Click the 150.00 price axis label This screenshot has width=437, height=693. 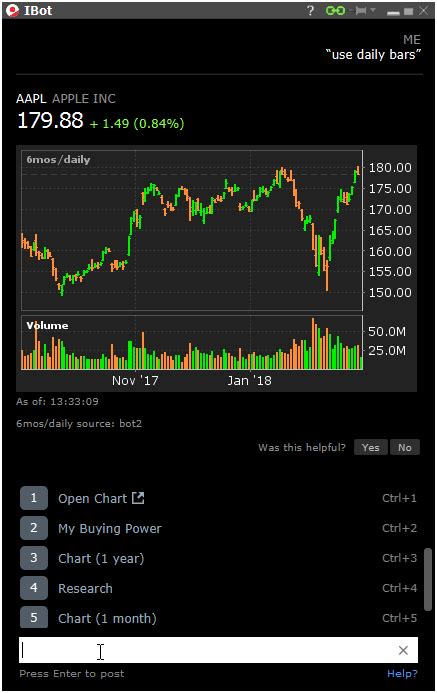pyautogui.click(x=390, y=293)
